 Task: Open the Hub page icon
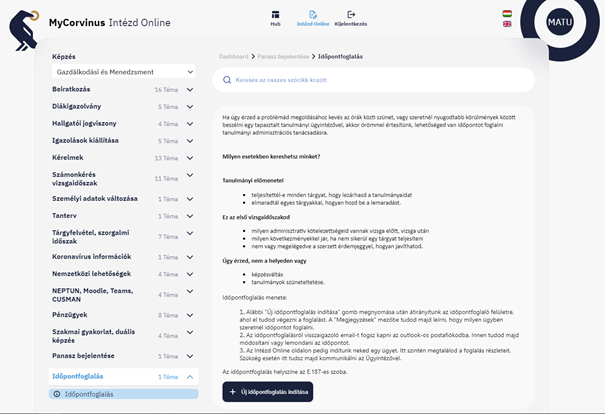pos(275,15)
